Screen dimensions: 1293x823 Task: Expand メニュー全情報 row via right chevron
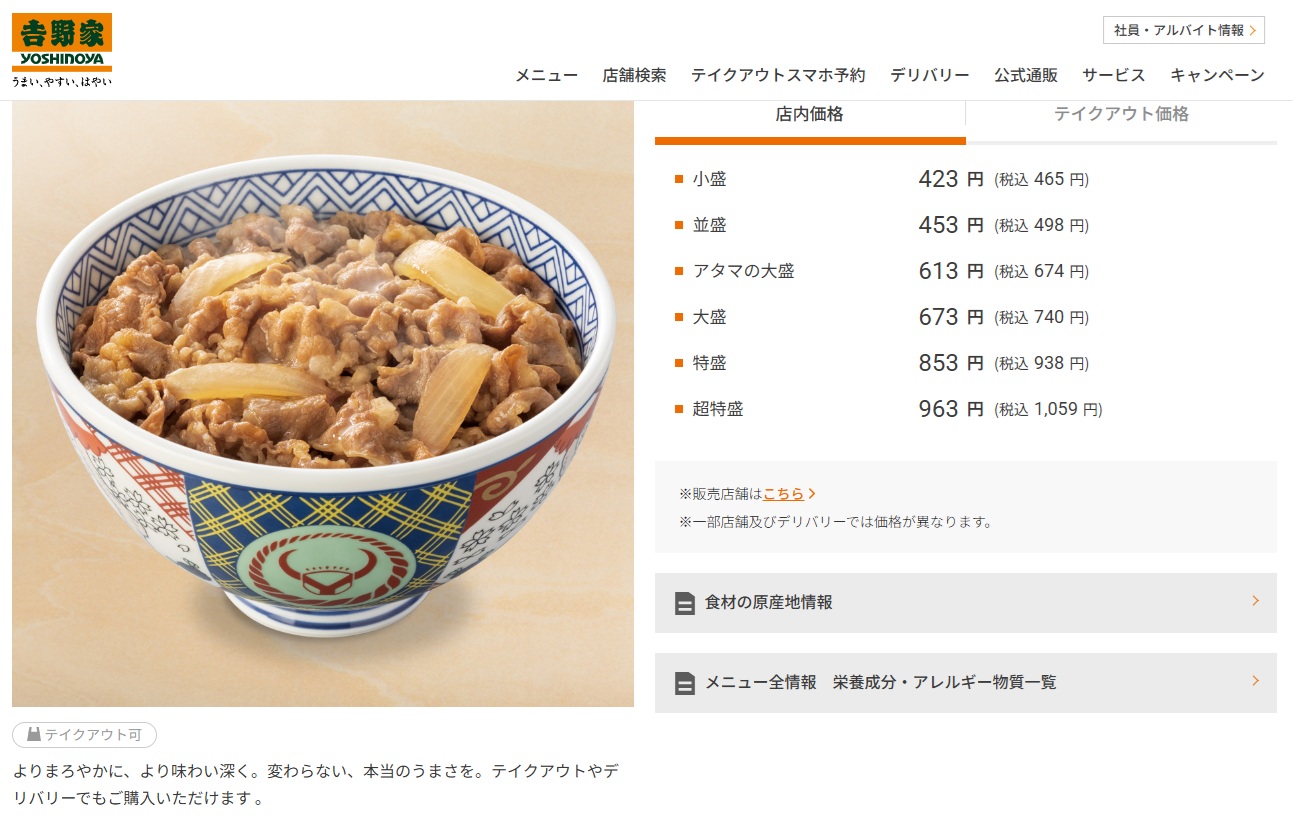click(x=1255, y=681)
